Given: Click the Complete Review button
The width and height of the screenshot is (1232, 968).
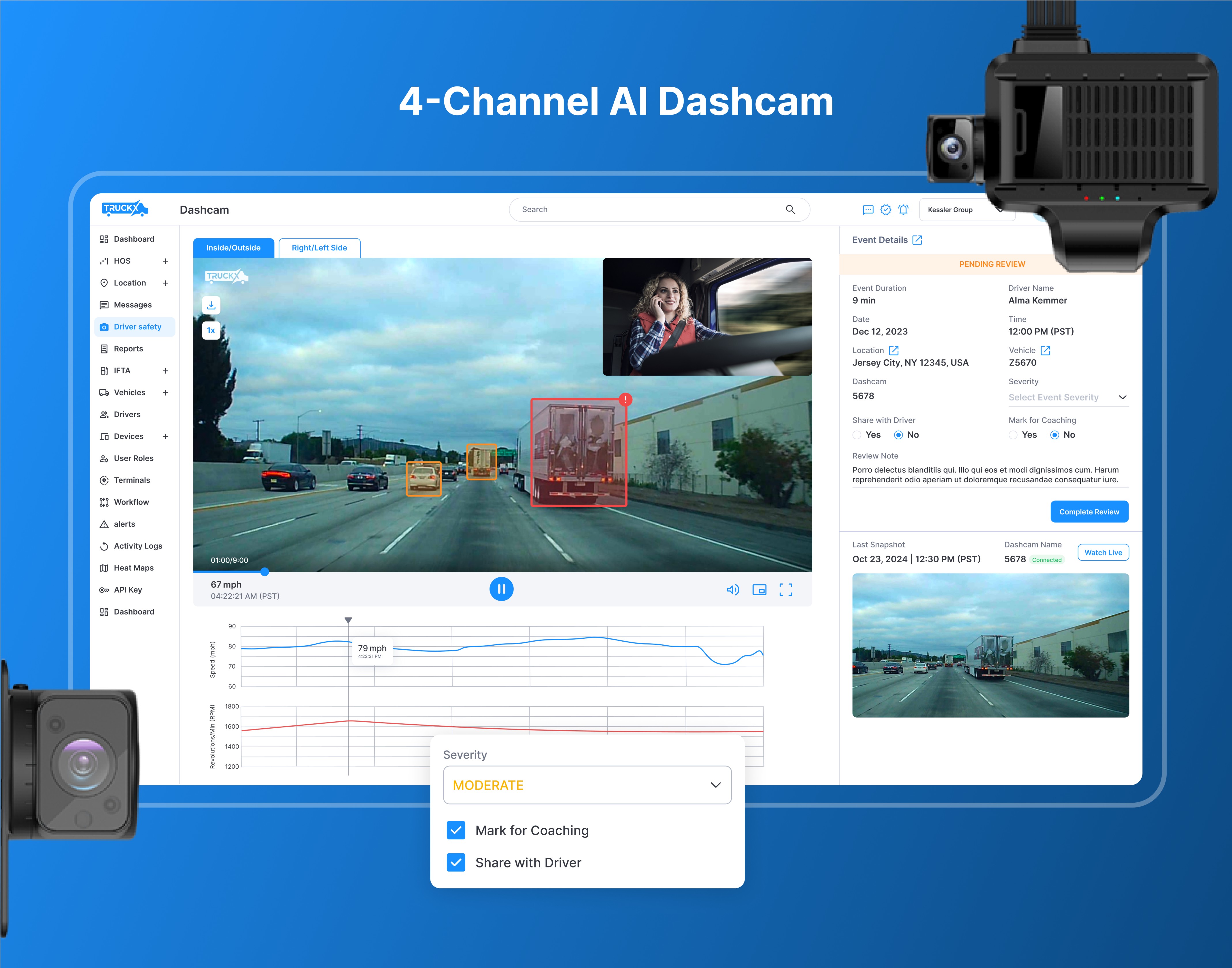Looking at the screenshot, I should [1089, 511].
